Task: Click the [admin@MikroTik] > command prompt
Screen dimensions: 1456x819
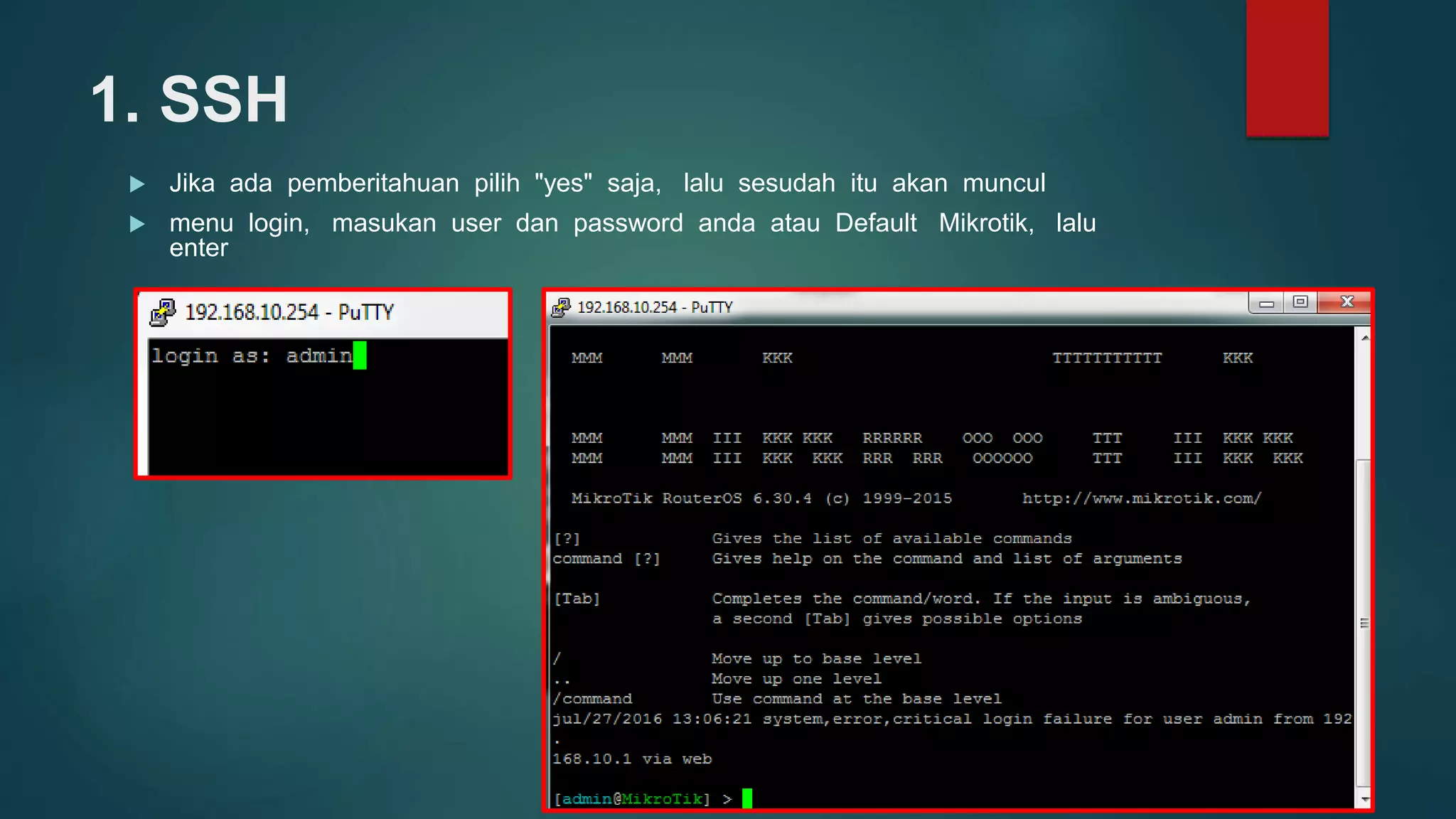Action: coord(643,799)
